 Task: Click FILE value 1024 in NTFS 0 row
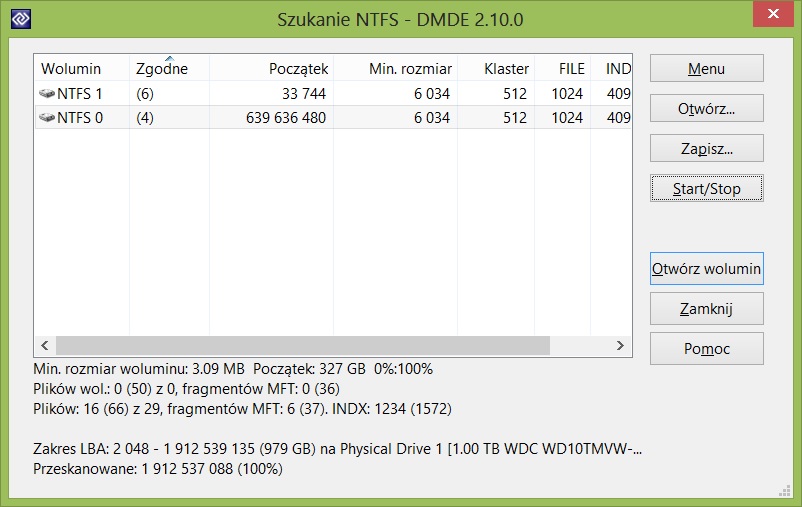(x=567, y=118)
